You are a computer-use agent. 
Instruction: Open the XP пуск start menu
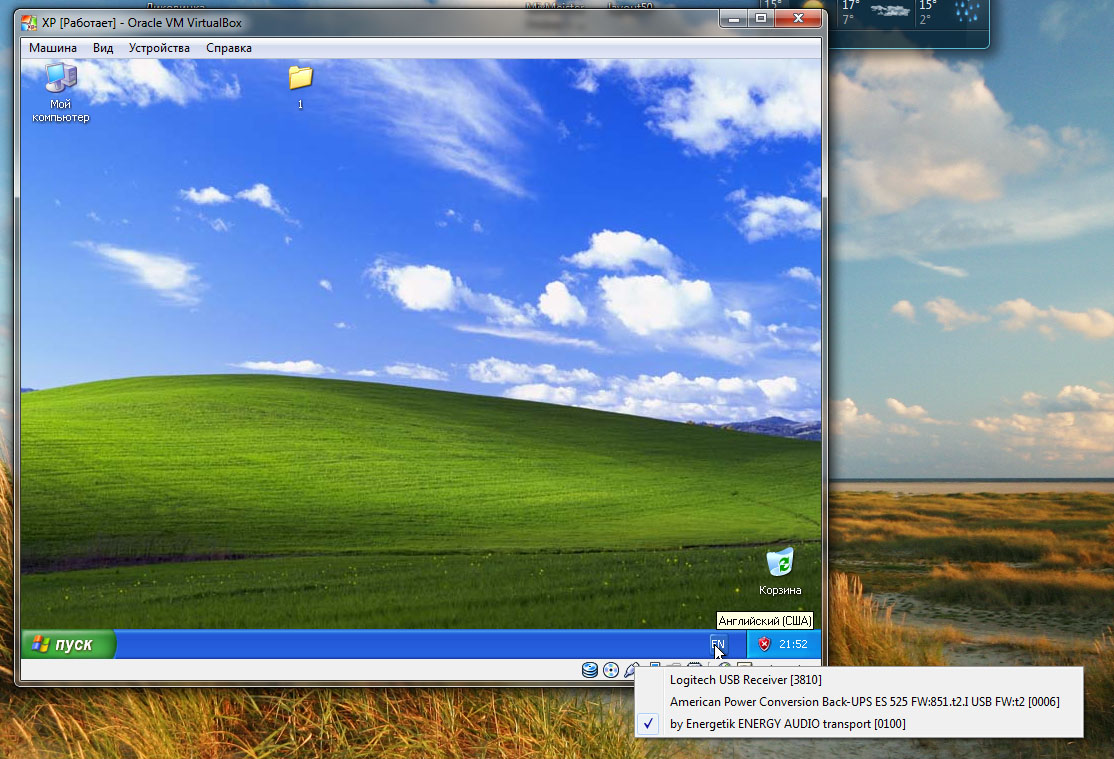[67, 645]
